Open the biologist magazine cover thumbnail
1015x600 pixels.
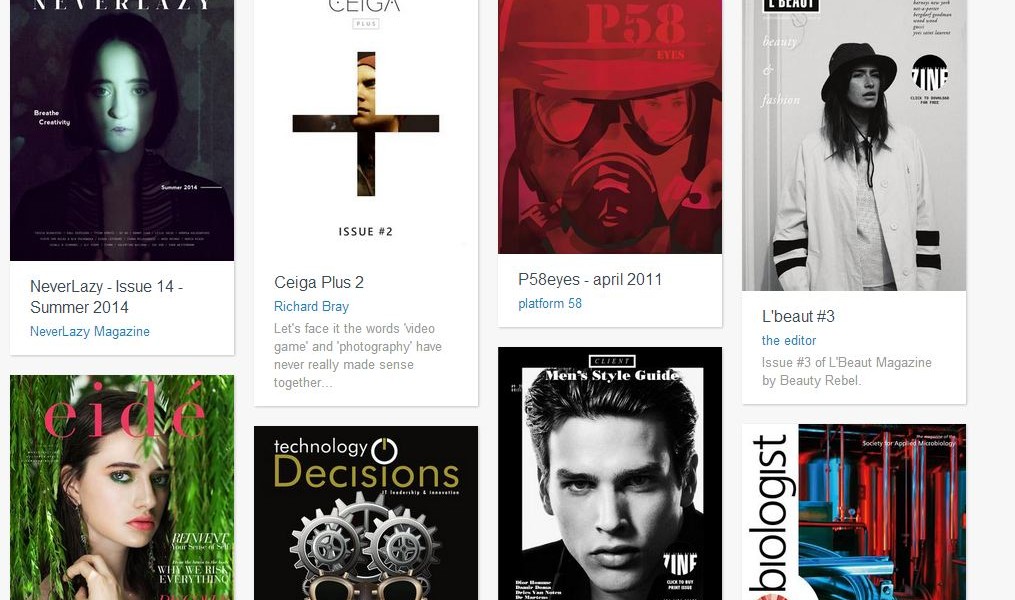pos(854,512)
